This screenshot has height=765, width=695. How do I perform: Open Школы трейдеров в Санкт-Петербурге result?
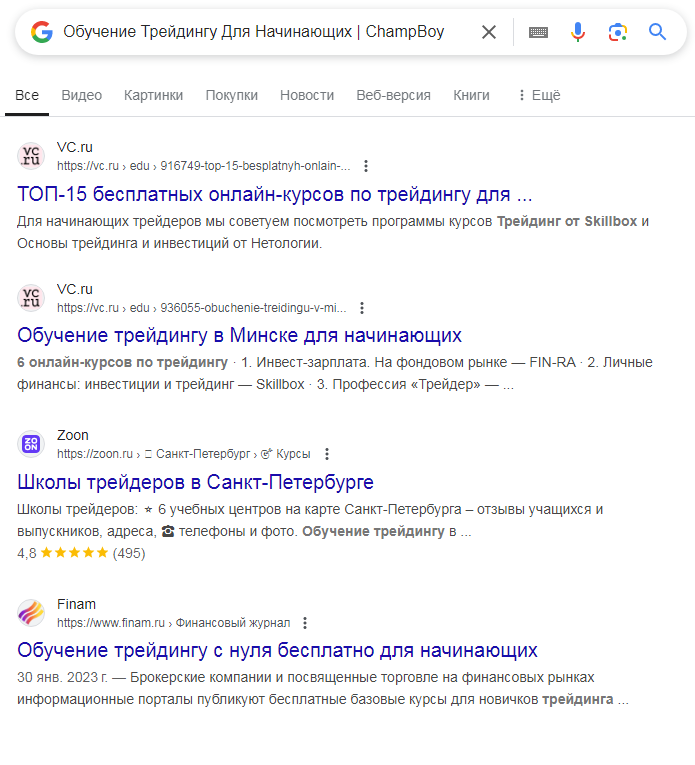(196, 482)
